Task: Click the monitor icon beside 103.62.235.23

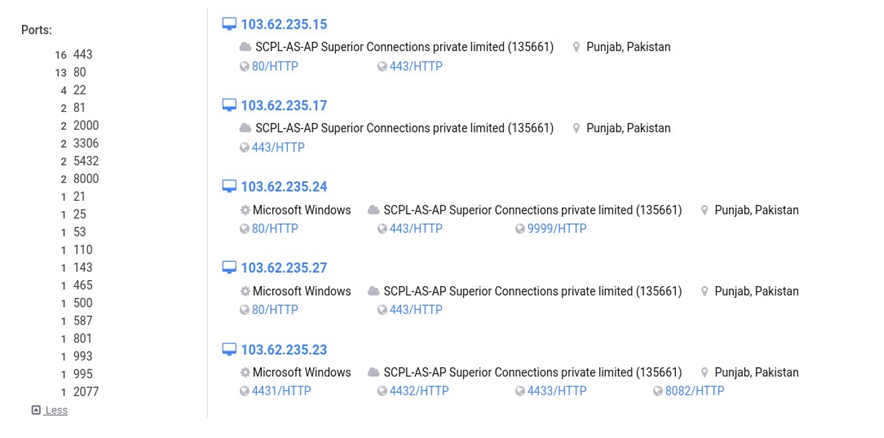Action: coord(229,349)
